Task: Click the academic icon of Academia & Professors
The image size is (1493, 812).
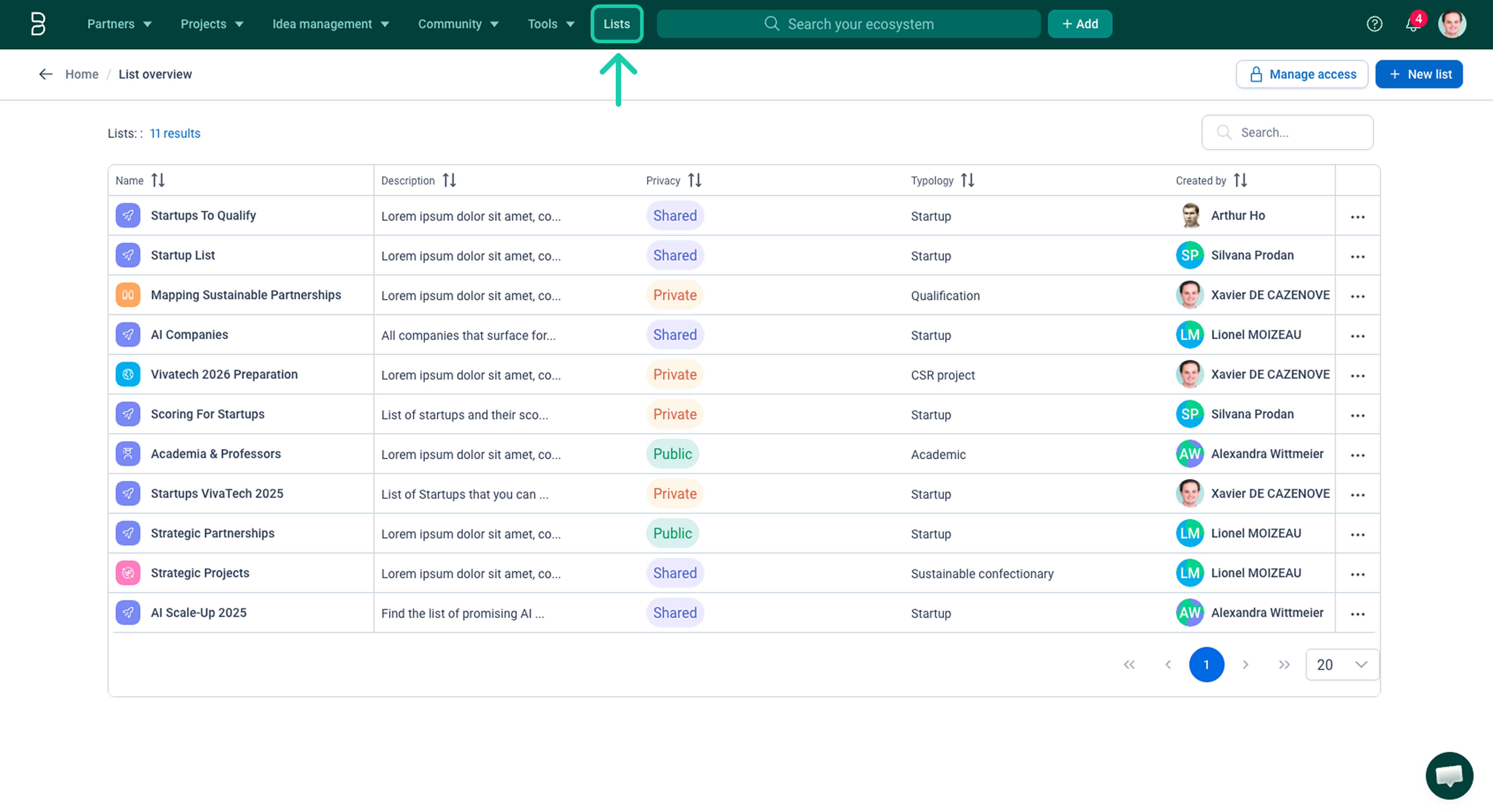Action: (128, 454)
